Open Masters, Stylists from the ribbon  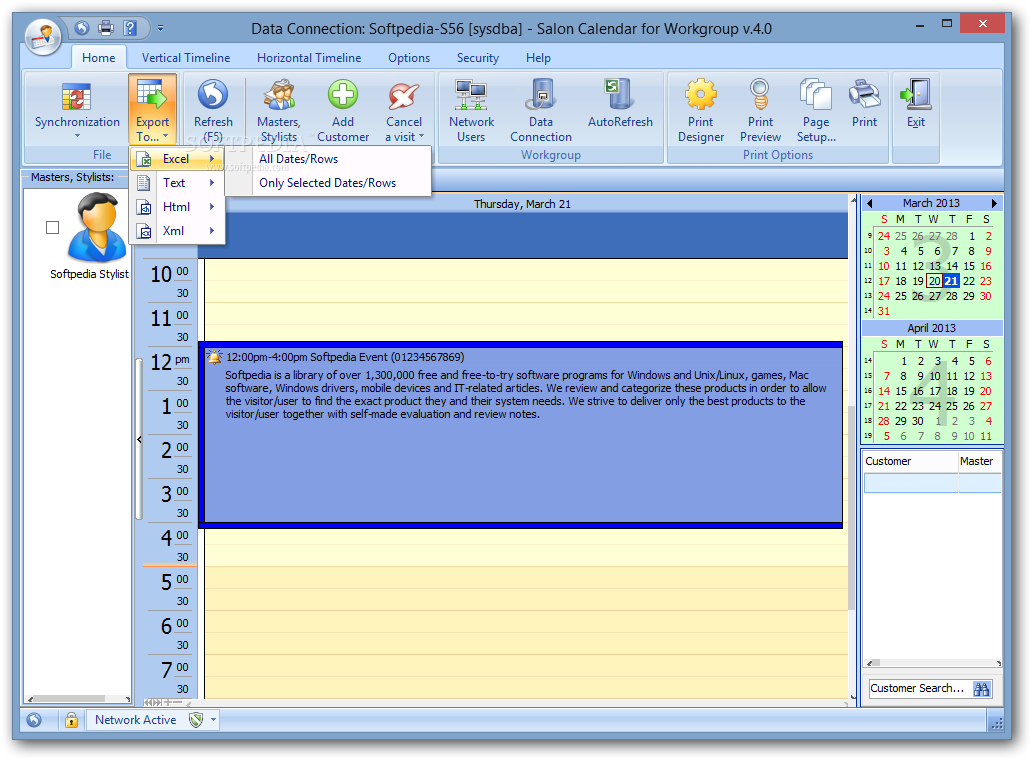279,109
